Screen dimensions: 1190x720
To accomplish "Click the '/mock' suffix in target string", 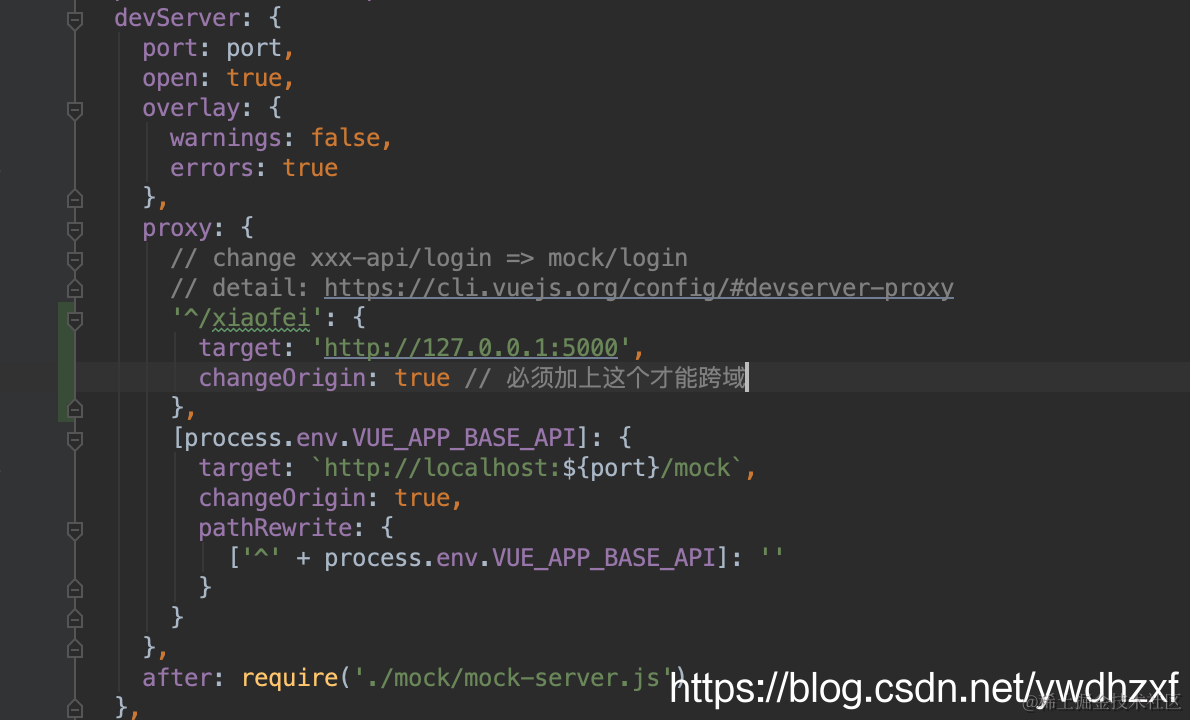I will pyautogui.click(x=695, y=468).
